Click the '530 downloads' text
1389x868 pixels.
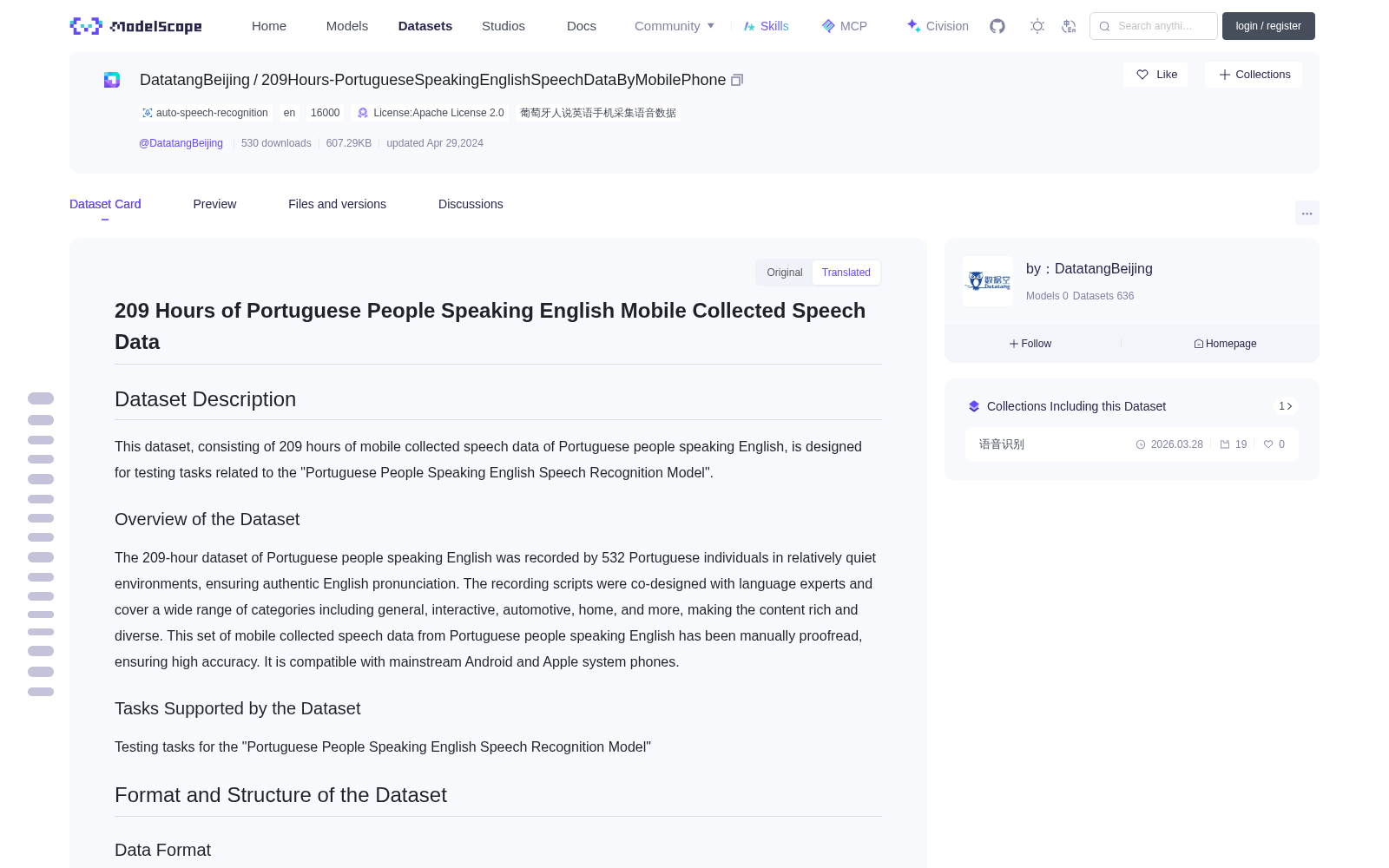click(276, 143)
